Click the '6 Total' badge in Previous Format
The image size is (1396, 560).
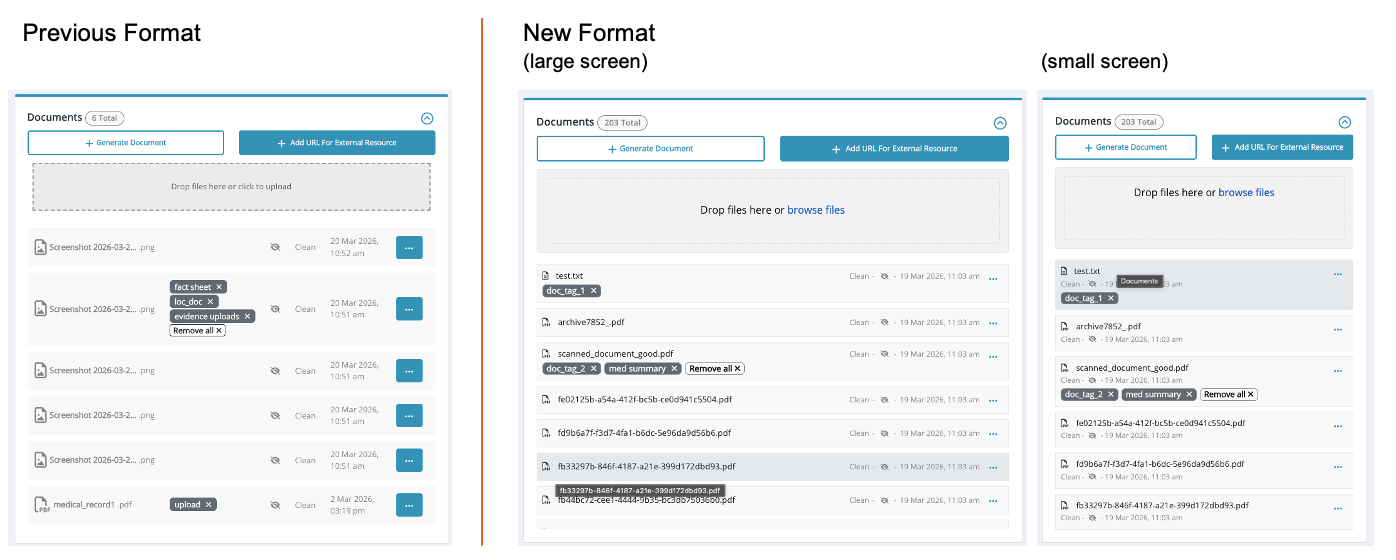[x=105, y=118]
